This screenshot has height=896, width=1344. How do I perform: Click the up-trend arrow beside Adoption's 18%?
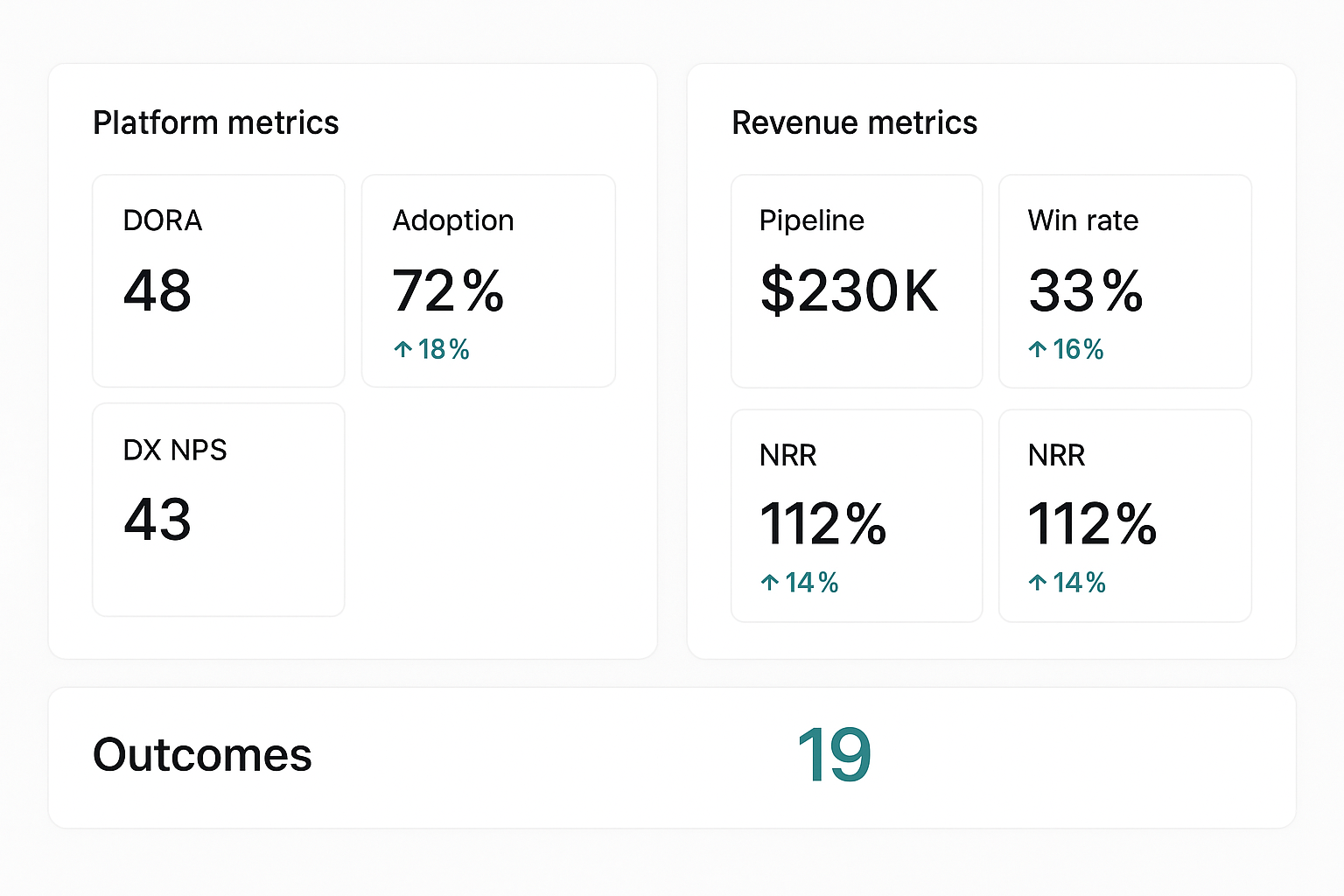[x=402, y=349]
